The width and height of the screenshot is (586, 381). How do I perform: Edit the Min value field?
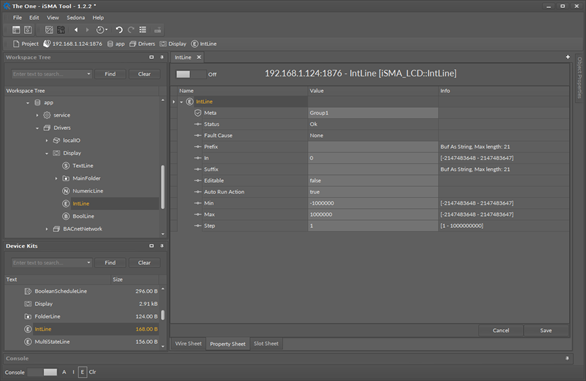373,203
